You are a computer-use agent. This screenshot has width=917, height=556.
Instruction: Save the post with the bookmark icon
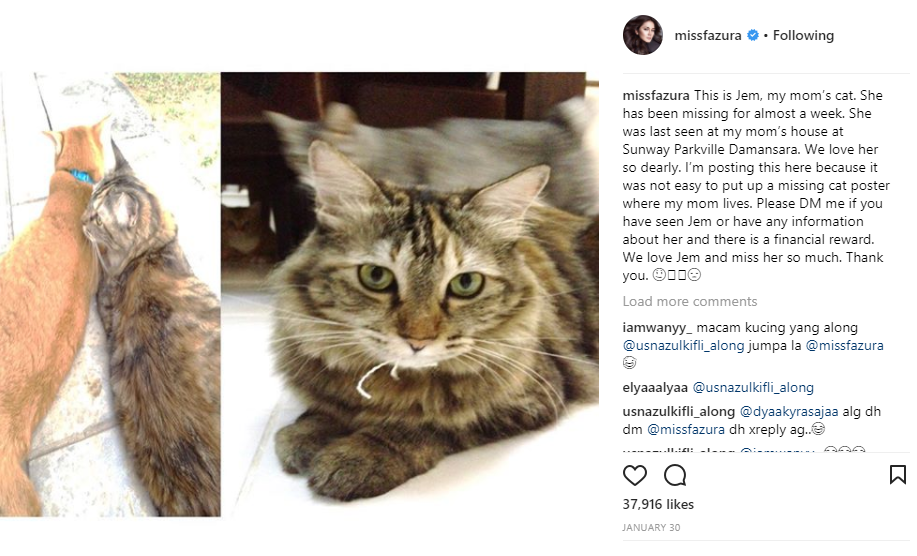pyautogui.click(x=897, y=475)
